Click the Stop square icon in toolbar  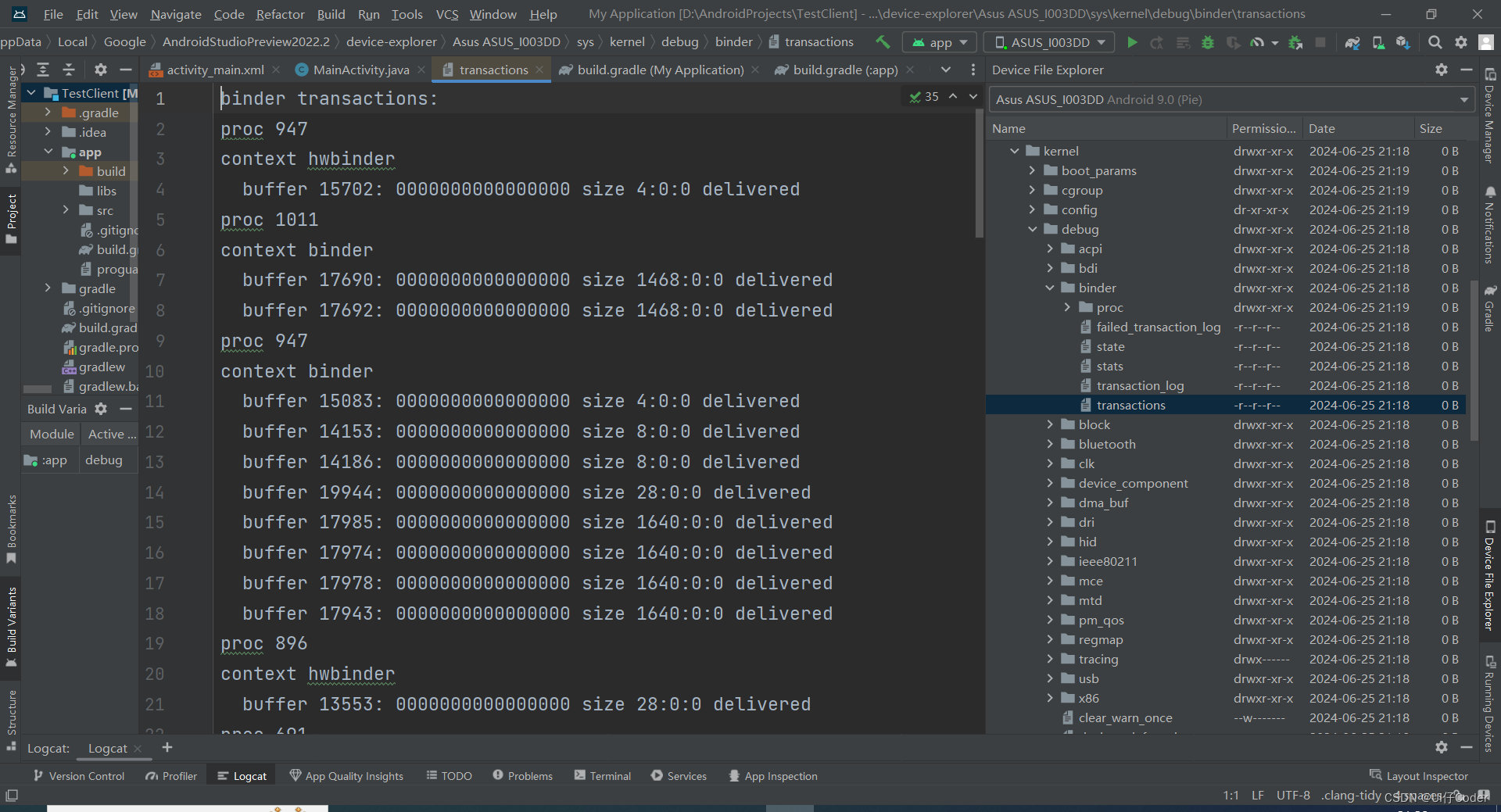[x=1320, y=42]
